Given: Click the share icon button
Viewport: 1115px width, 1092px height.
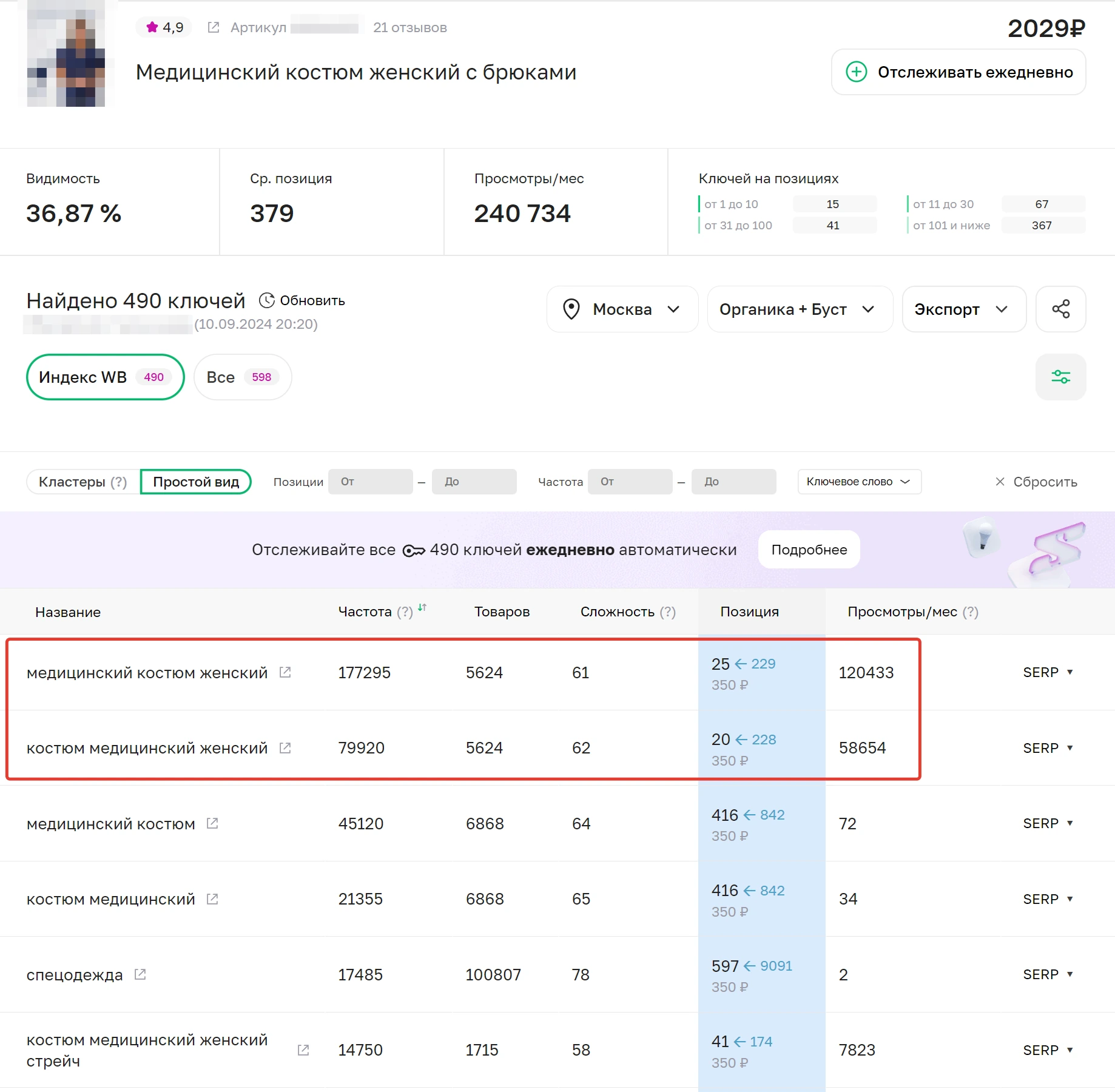Looking at the screenshot, I should coord(1060,309).
